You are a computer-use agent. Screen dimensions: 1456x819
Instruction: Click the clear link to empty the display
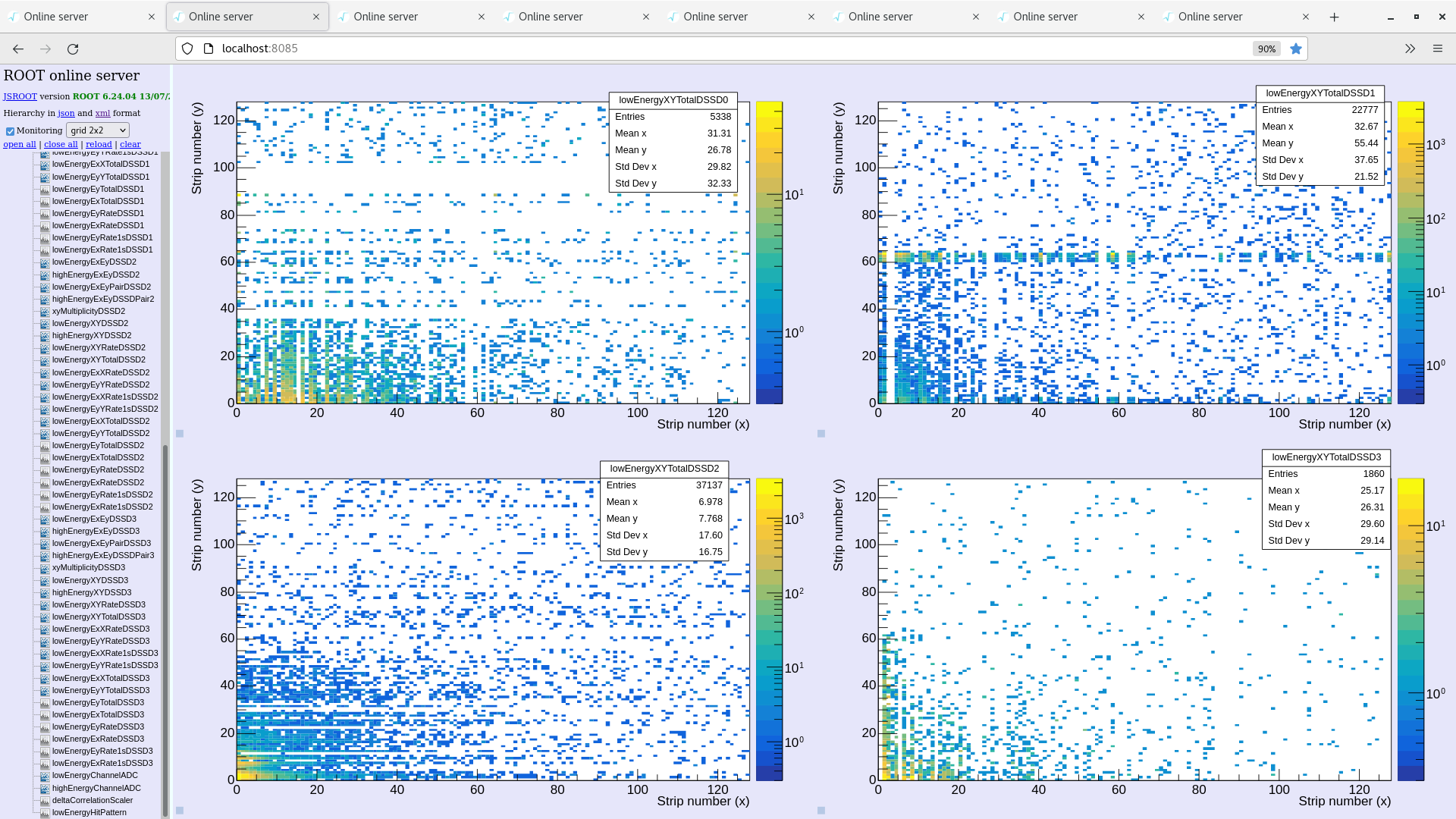point(130,144)
